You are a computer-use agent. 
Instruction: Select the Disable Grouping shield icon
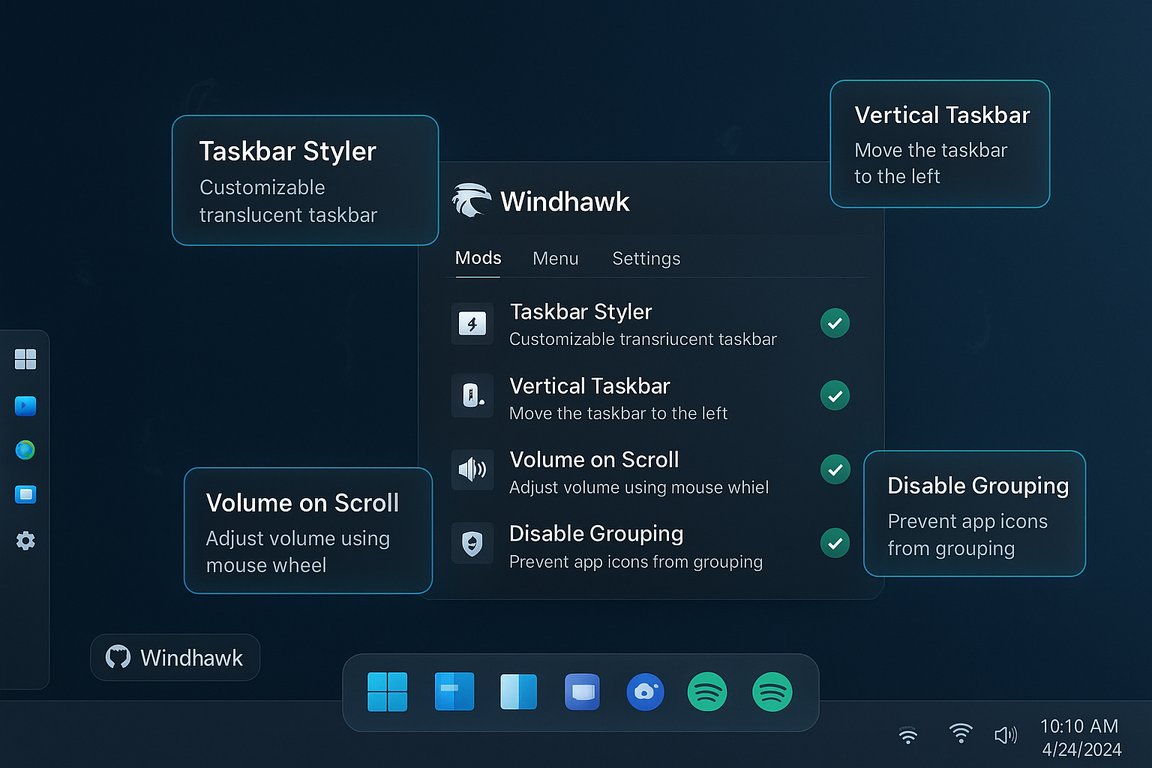tap(472, 544)
